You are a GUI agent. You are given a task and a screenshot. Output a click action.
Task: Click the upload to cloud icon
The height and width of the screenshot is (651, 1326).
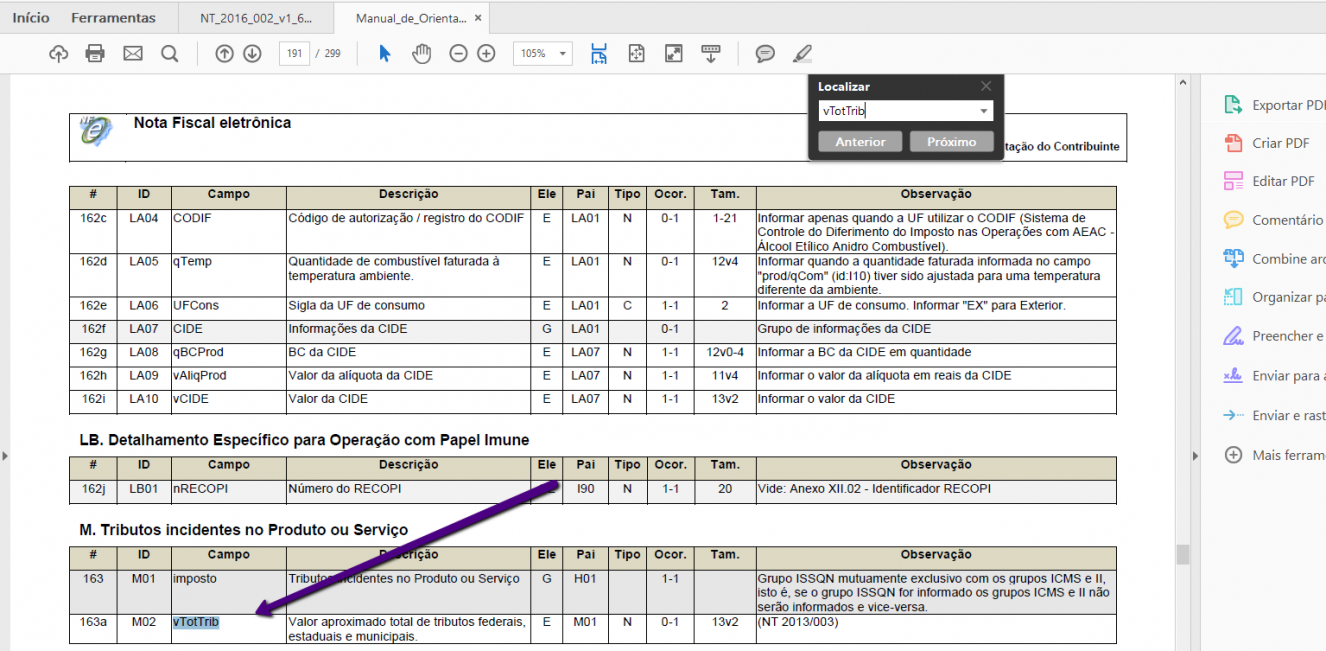click(59, 54)
